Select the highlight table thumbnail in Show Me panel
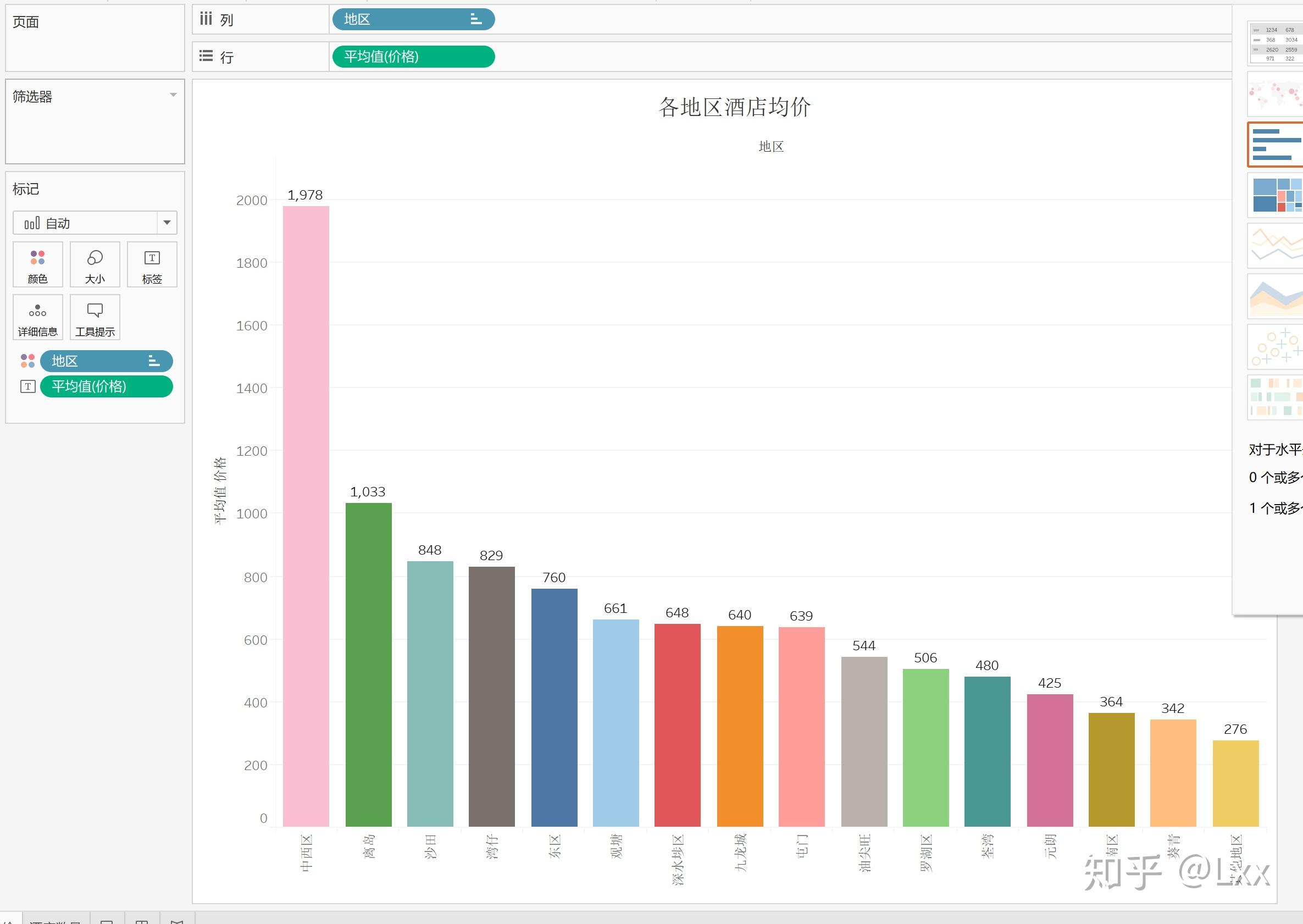The height and width of the screenshot is (924, 1303). [1276, 396]
